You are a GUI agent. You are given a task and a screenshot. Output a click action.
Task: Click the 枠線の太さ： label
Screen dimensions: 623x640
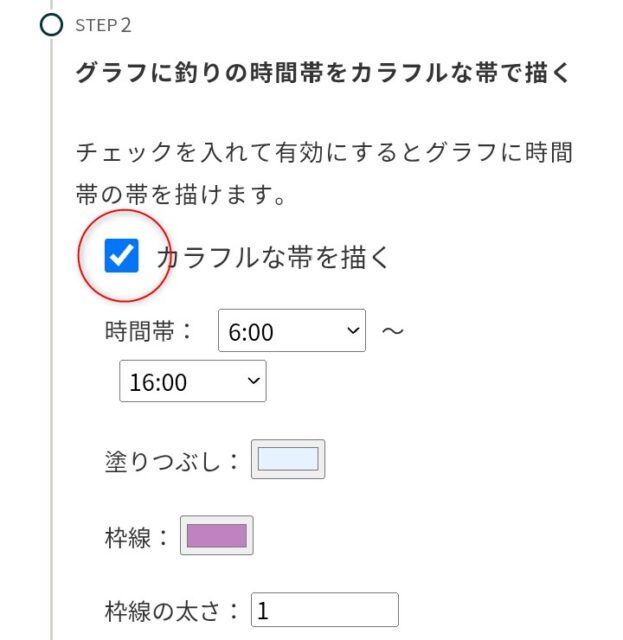pos(172,611)
